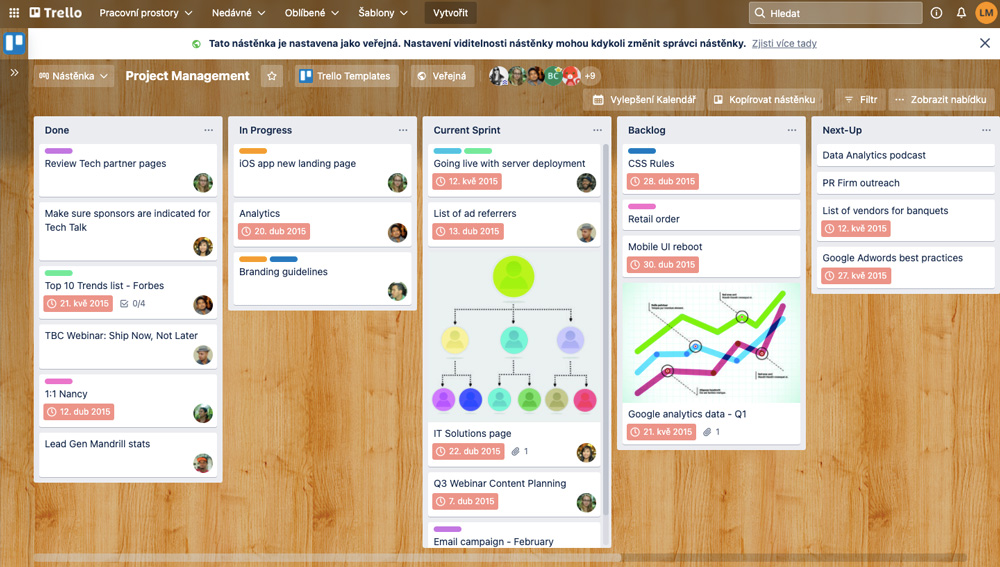
Task: Toggle due date 28. dub 2015 on CSS Rules
Action: pos(663,181)
